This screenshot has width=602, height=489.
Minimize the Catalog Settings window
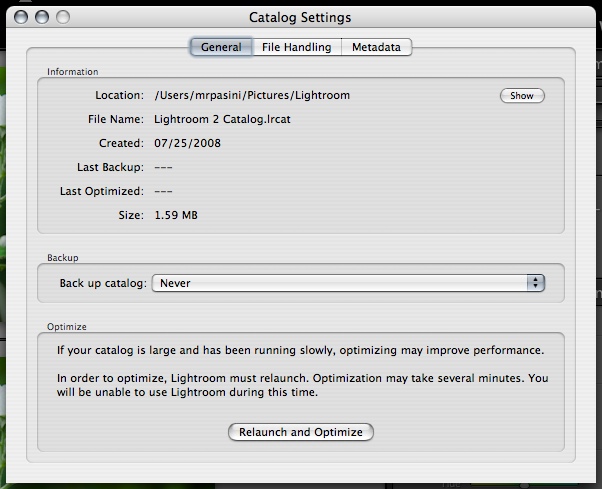pos(43,18)
